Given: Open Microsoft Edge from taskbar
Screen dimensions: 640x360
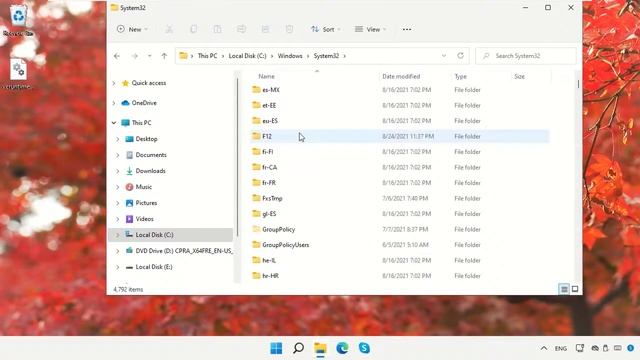Looking at the screenshot, I should [x=342, y=348].
